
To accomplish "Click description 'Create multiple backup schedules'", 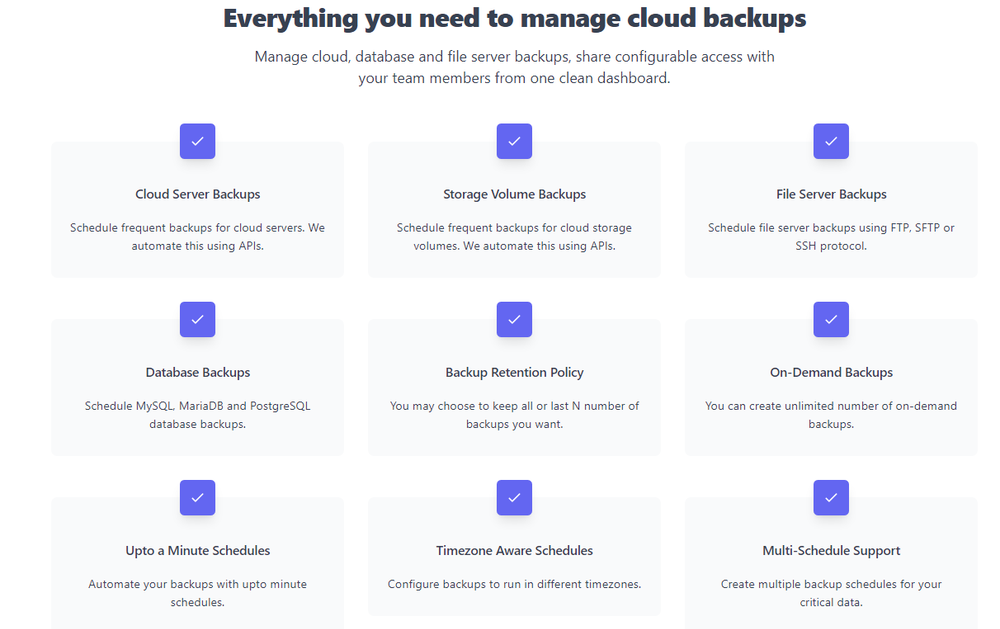I will pos(831,593).
